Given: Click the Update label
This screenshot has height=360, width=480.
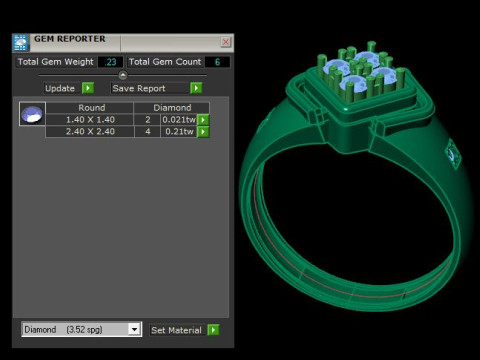Looking at the screenshot, I should [x=60, y=88].
